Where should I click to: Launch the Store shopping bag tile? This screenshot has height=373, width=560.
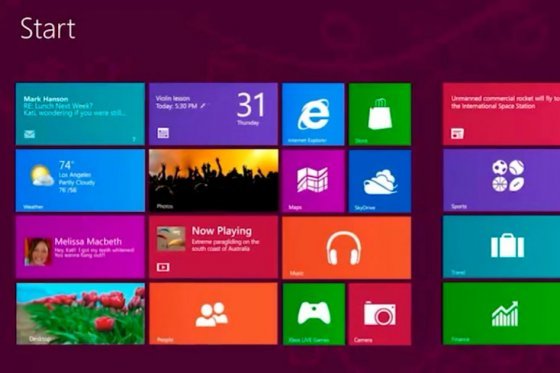tap(380, 114)
